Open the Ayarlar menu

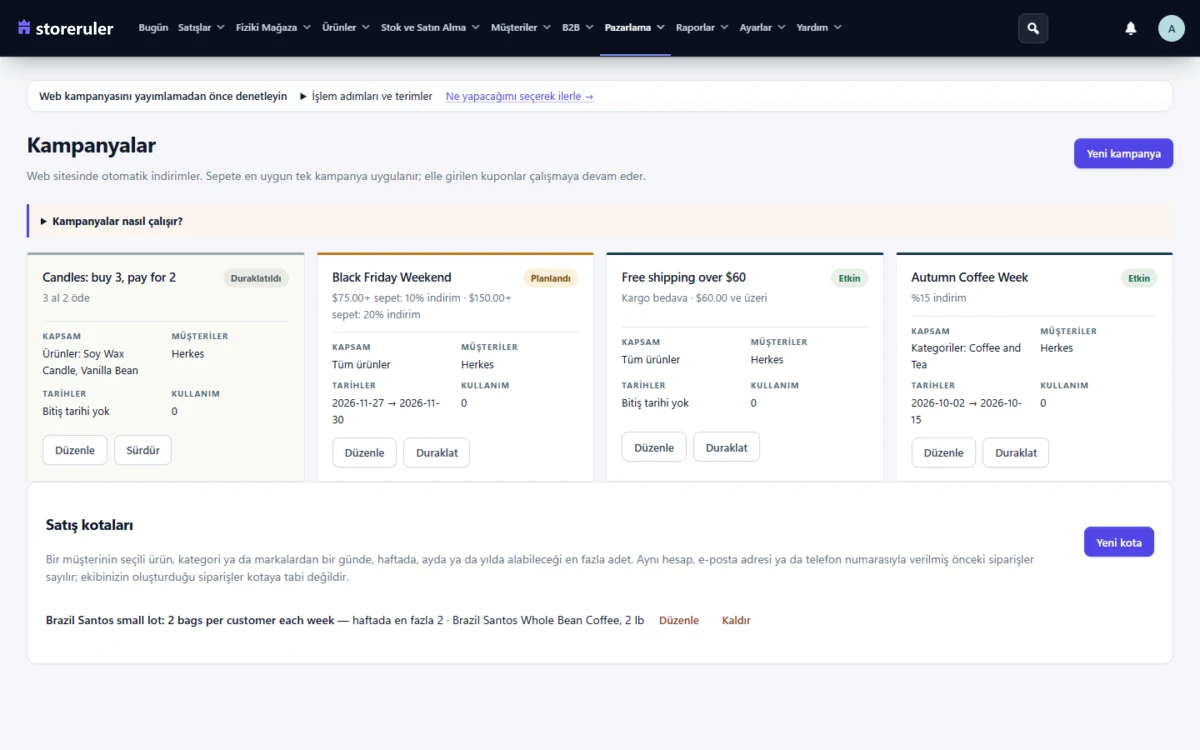[763, 28]
